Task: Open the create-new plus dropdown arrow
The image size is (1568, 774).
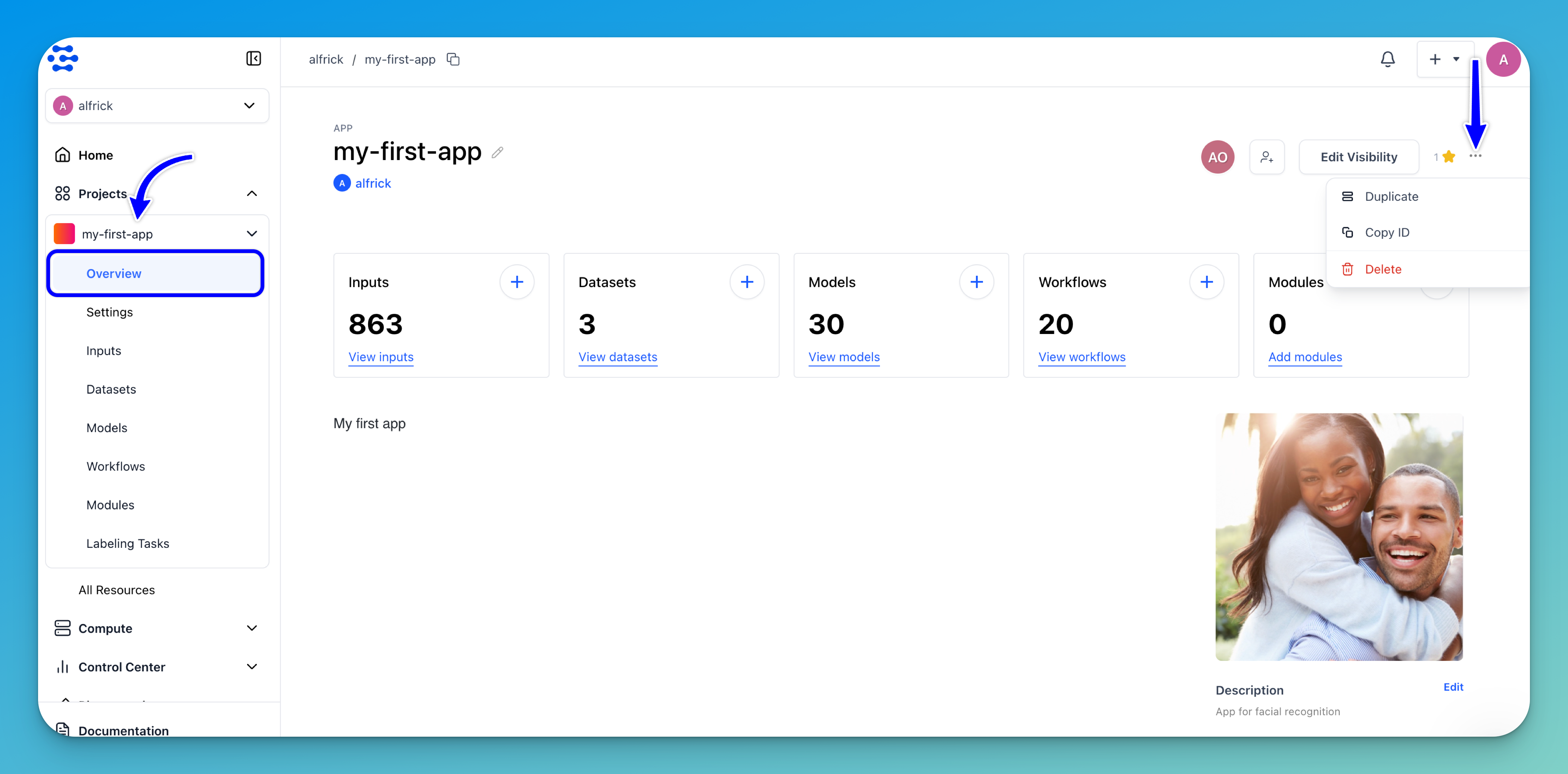Action: [1456, 59]
